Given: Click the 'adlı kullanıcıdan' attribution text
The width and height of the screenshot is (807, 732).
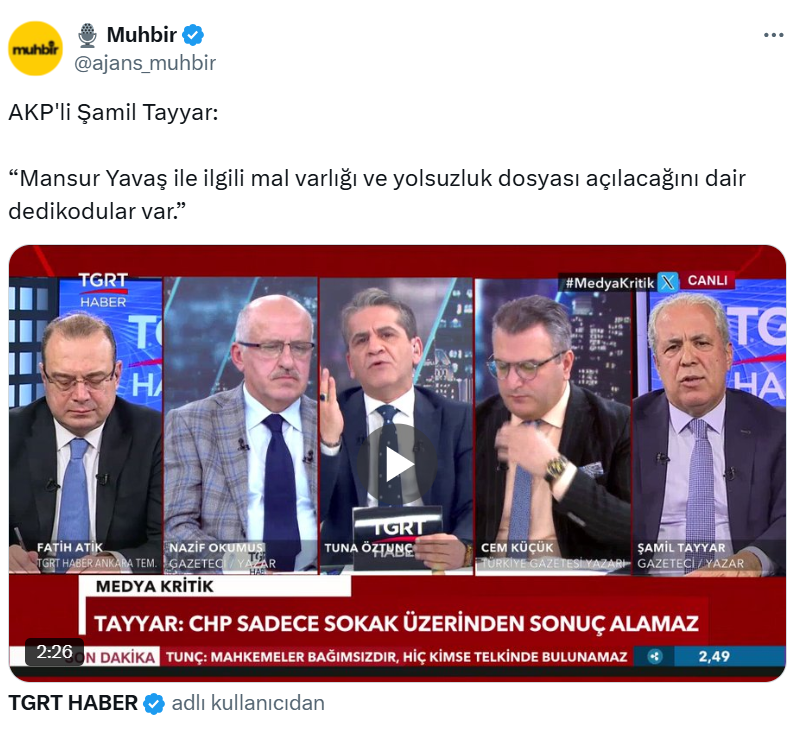Looking at the screenshot, I should (x=248, y=703).
